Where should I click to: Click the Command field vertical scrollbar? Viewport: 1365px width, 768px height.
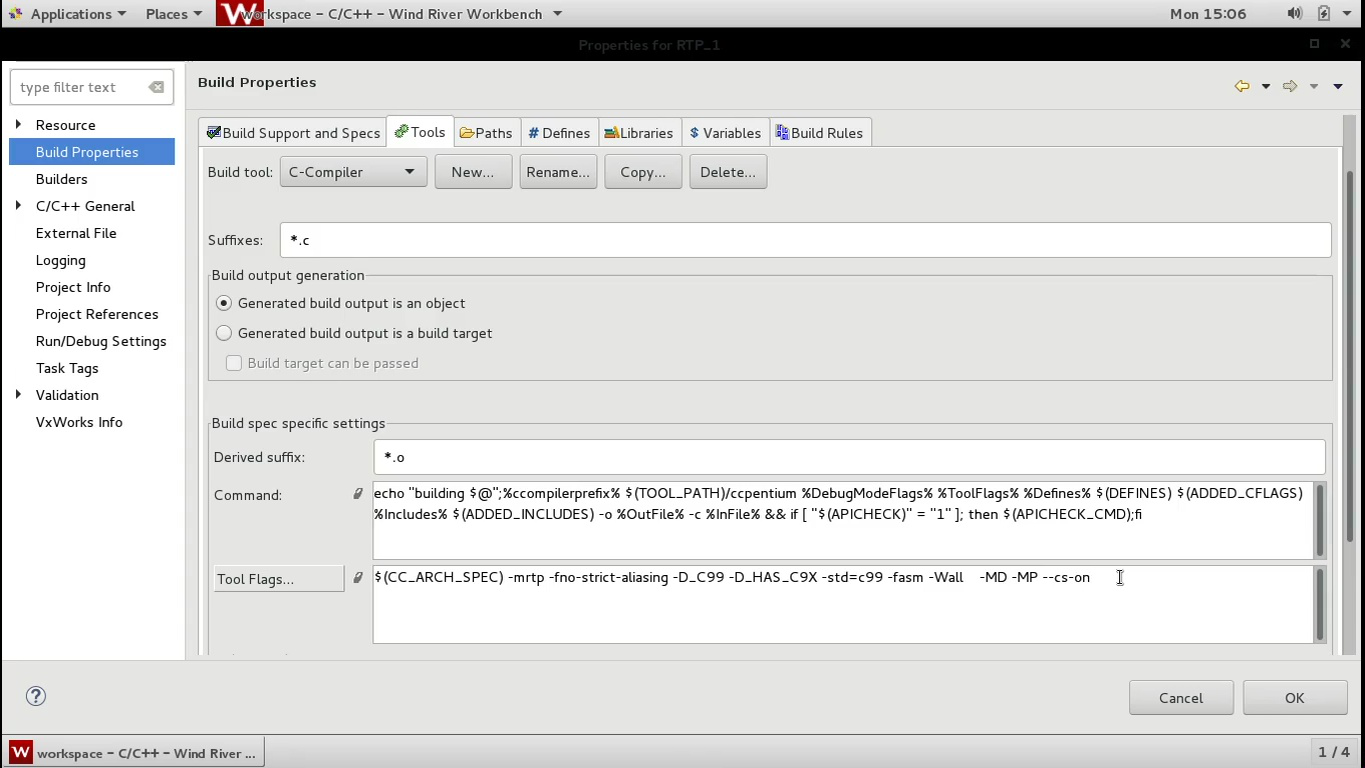1319,520
